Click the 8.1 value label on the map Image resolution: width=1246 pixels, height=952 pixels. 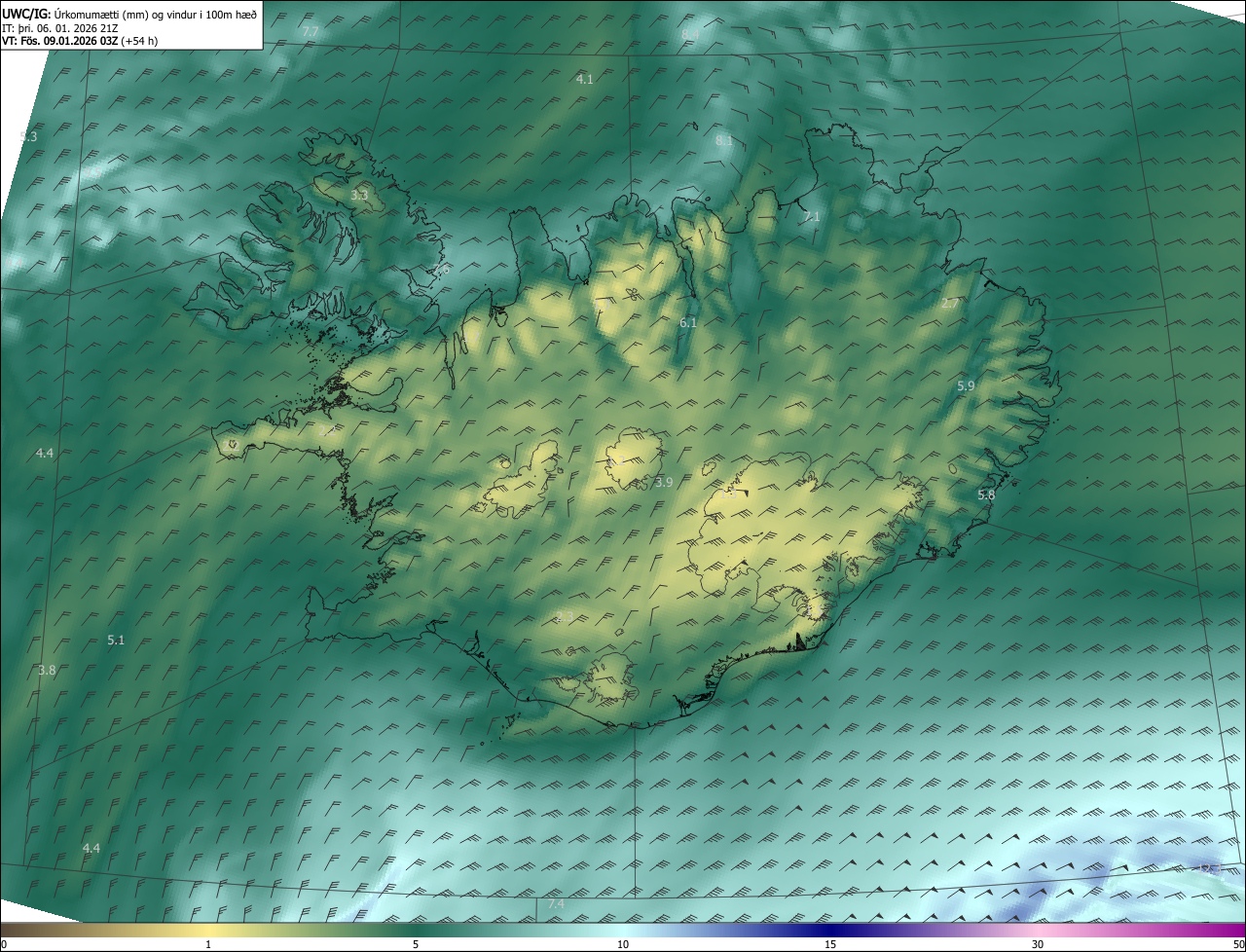(x=724, y=141)
